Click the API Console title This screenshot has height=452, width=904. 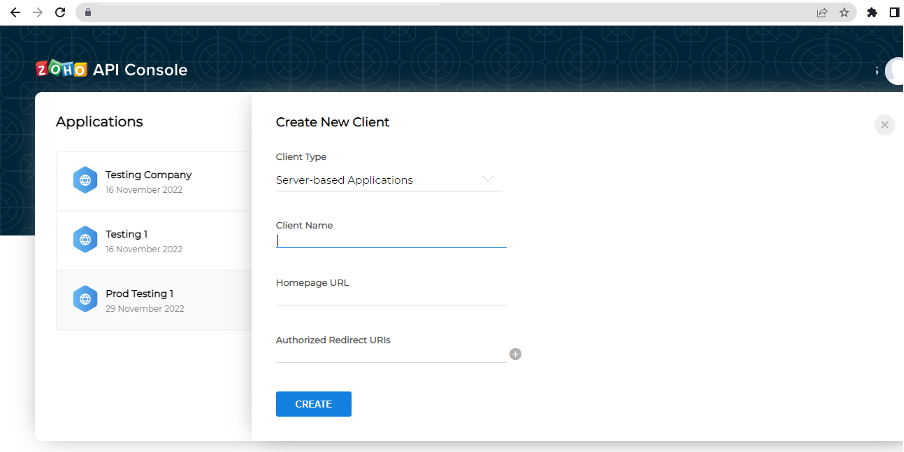[x=140, y=70]
